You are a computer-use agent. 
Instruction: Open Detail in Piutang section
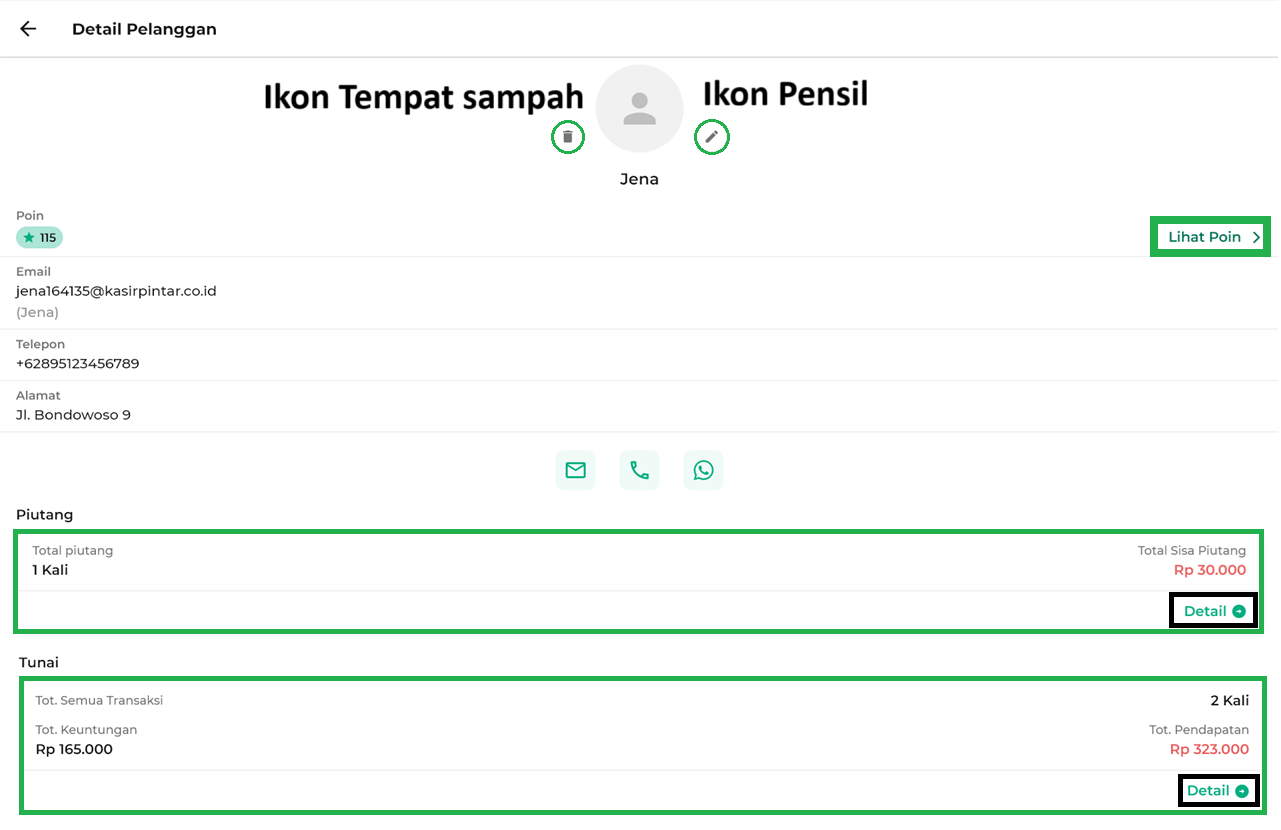pyautogui.click(x=1205, y=611)
